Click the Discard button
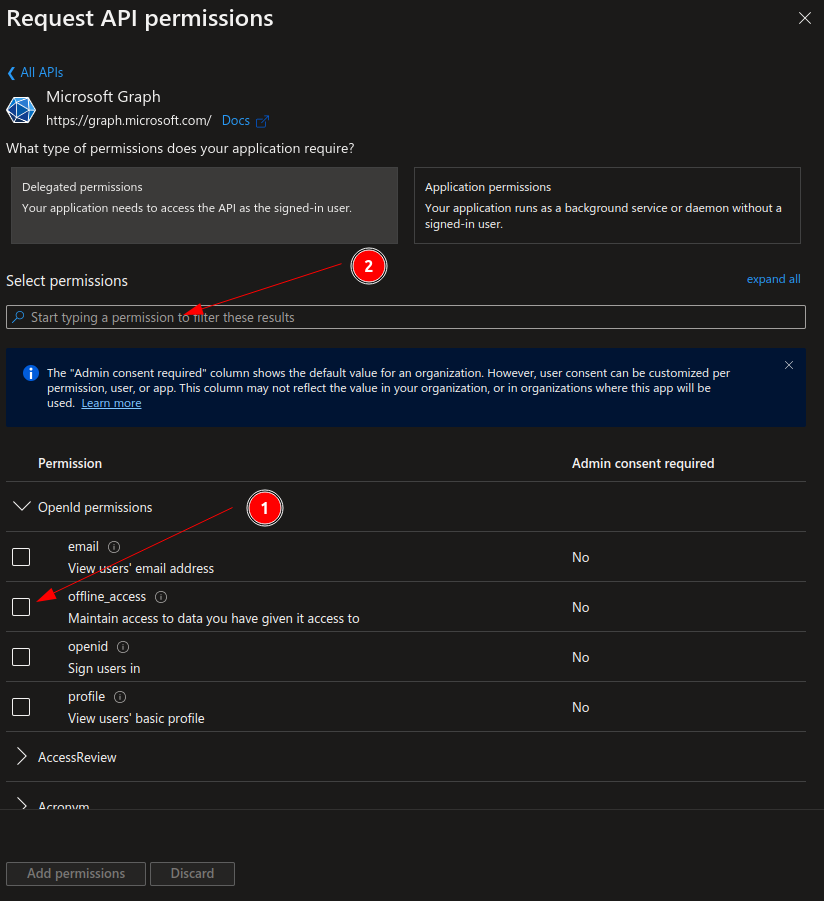Screen dimensions: 824x901 [192, 873]
